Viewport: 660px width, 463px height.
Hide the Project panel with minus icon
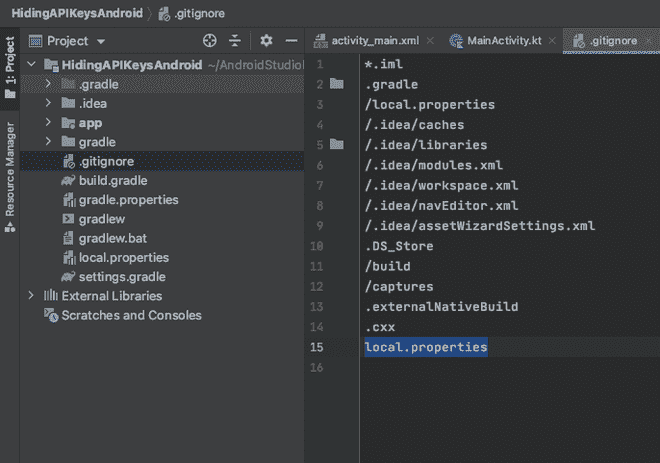pyautogui.click(x=291, y=41)
